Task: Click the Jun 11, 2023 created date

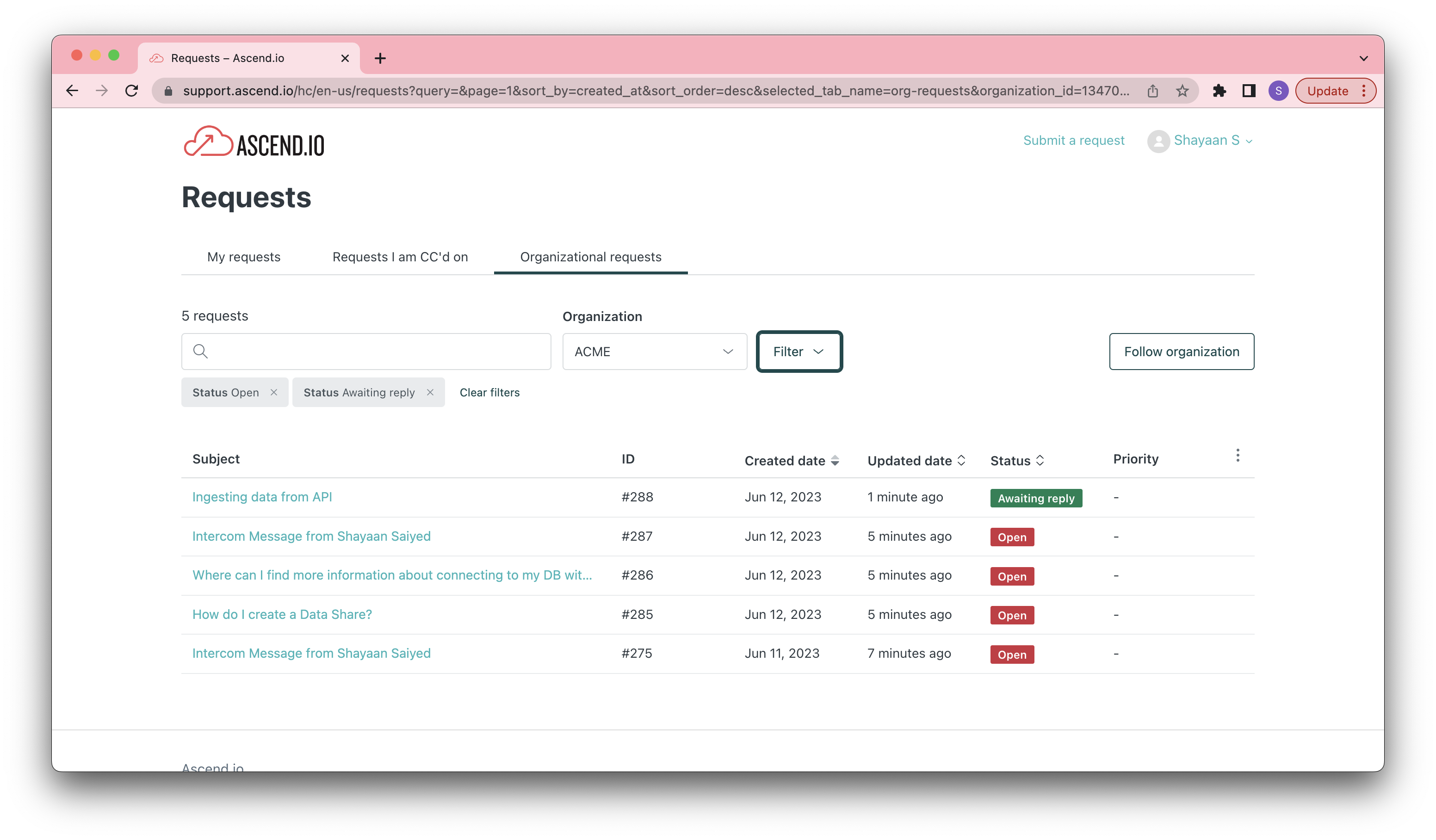Action: tap(781, 653)
